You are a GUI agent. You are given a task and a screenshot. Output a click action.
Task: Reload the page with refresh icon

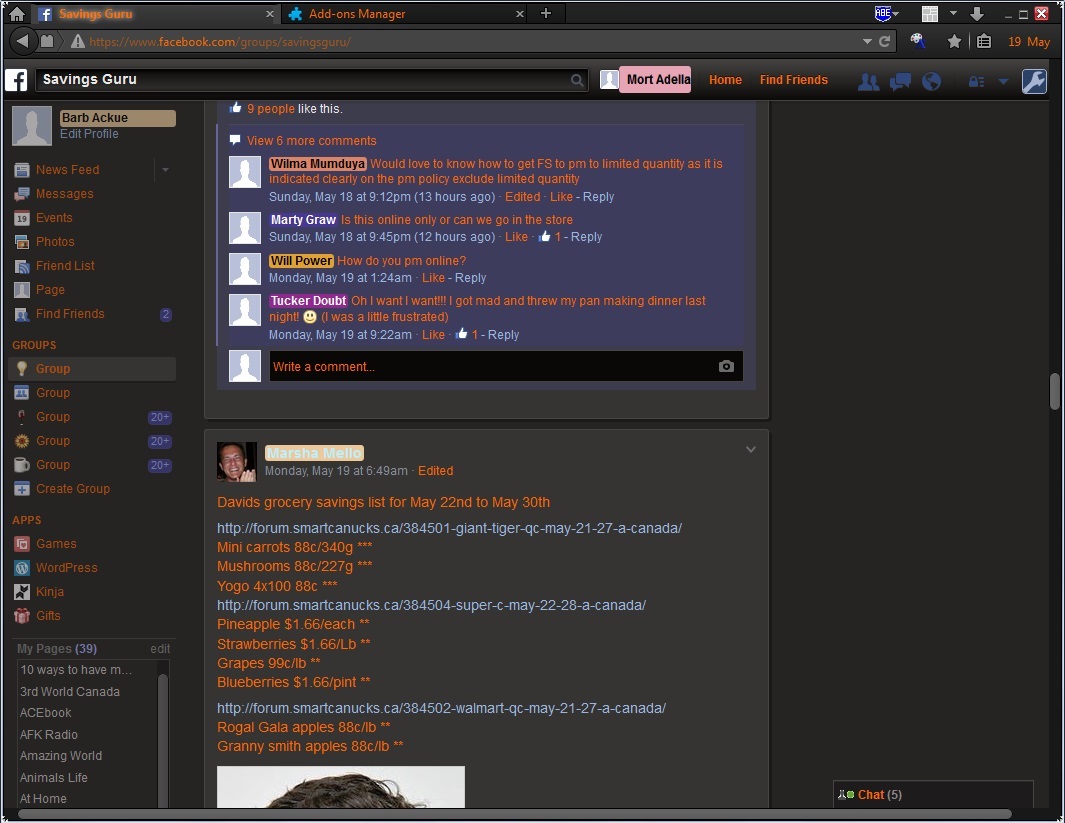[884, 41]
